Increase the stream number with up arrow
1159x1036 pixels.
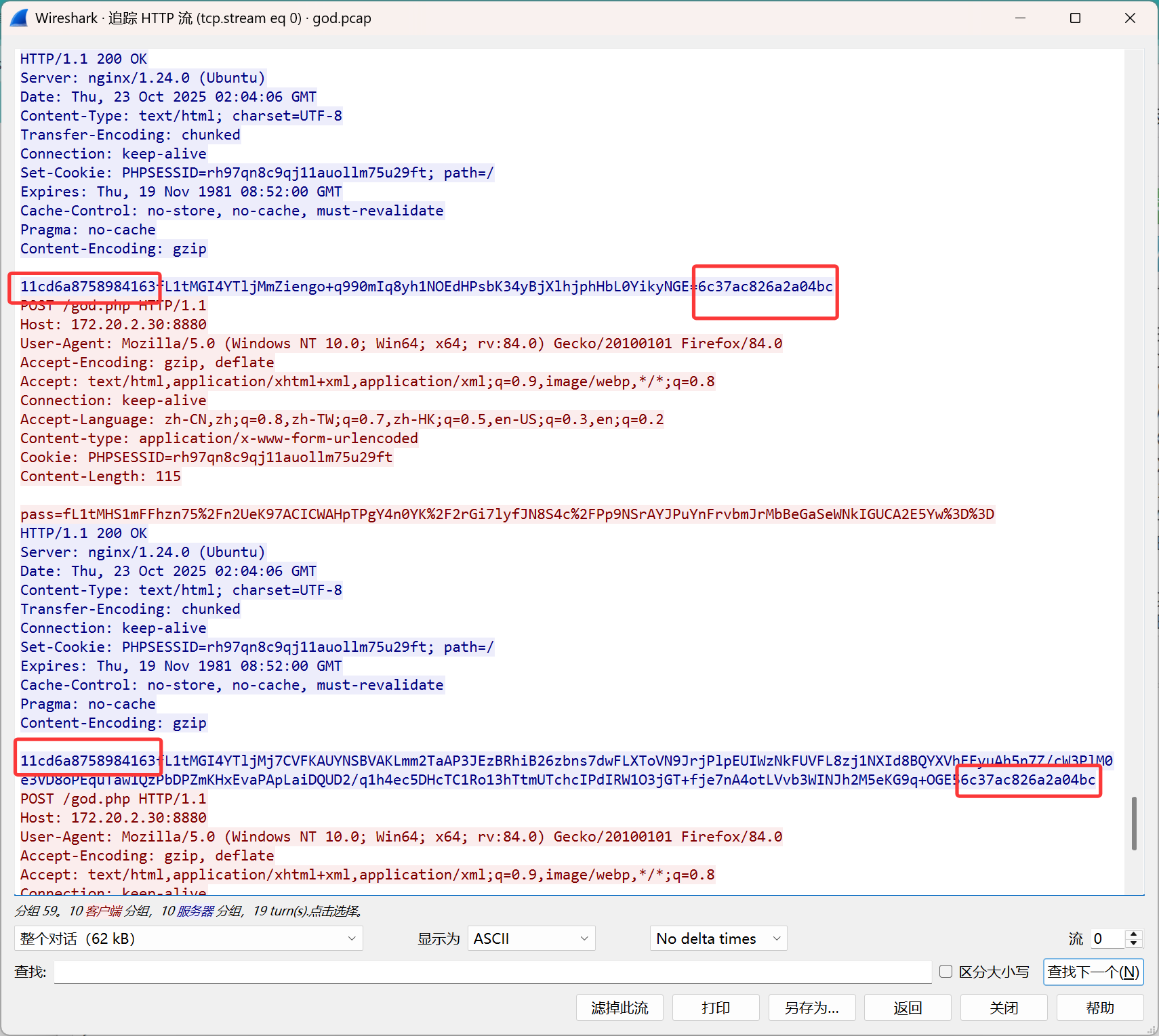(1133, 934)
